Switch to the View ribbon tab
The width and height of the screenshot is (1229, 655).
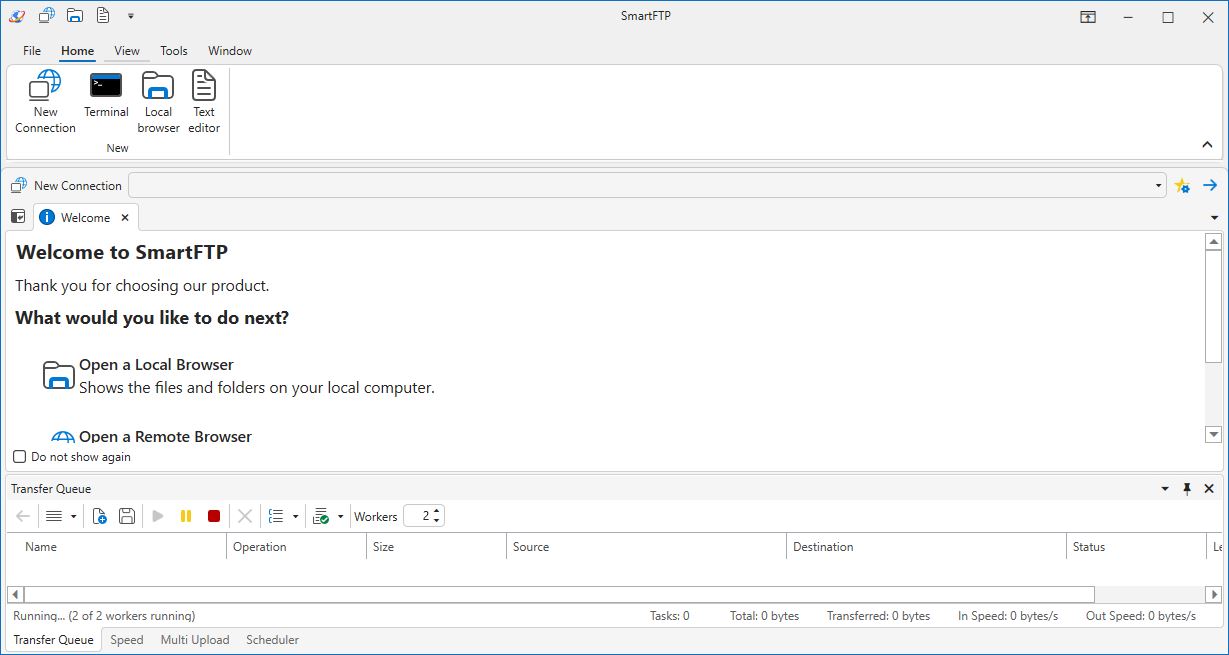127,51
